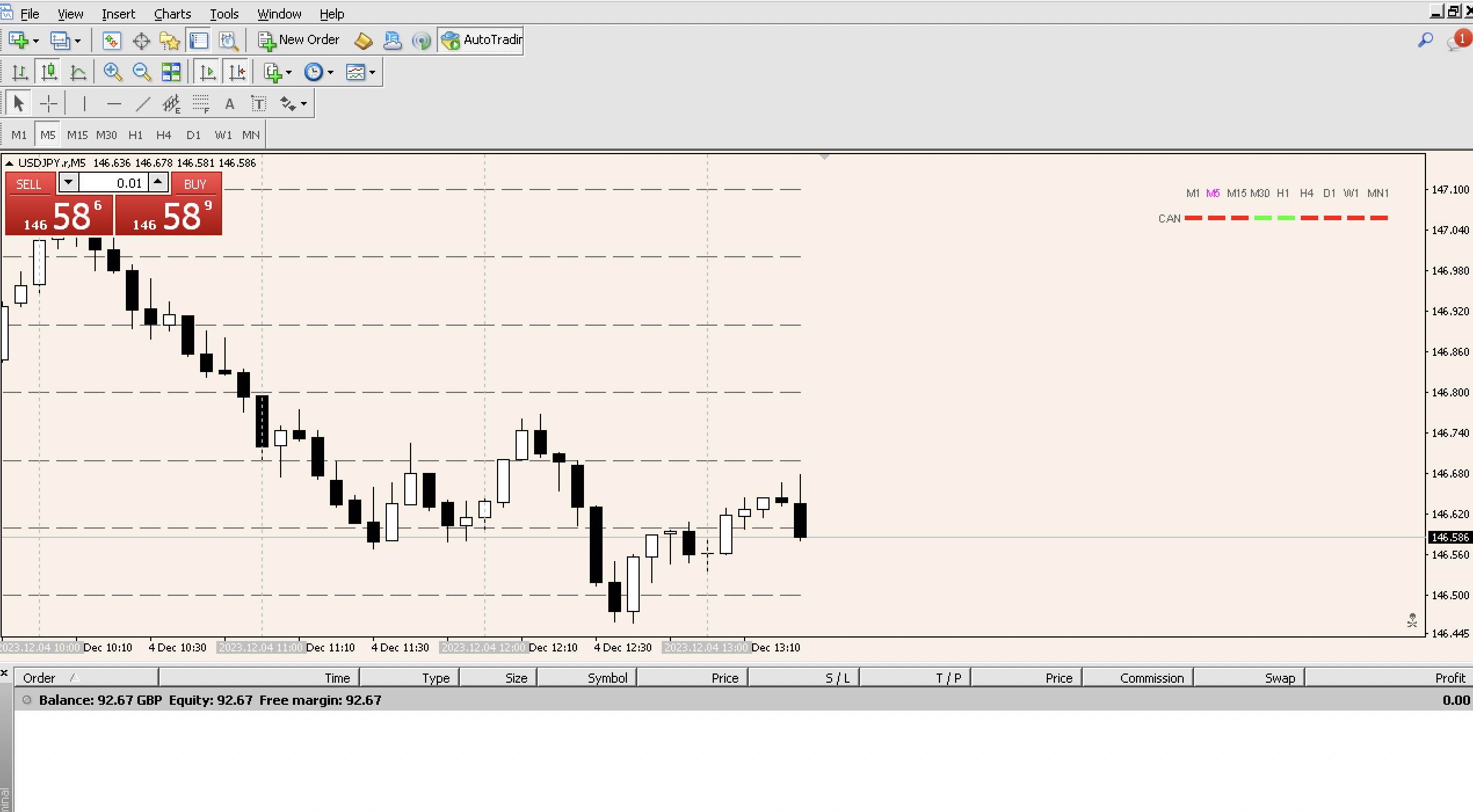Toggle candlestick chart display mode

[49, 72]
